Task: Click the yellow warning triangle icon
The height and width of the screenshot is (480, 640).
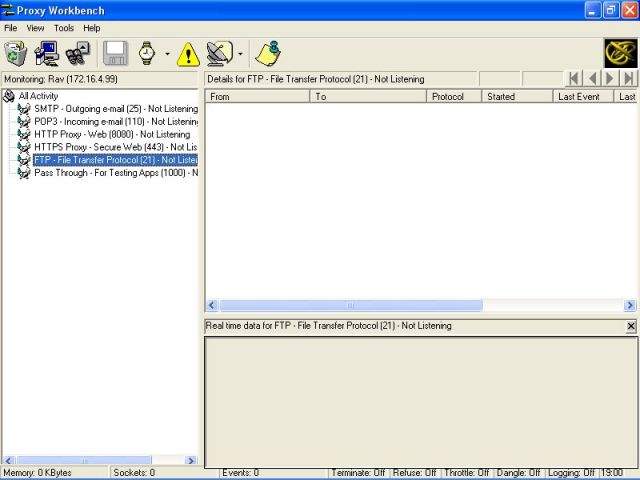Action: [x=188, y=55]
